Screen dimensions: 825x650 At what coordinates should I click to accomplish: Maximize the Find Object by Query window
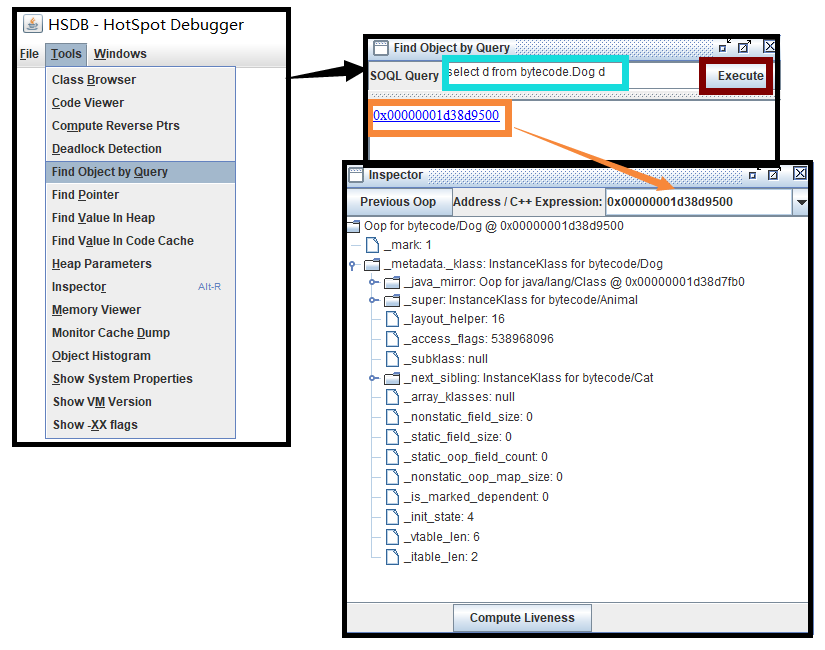click(743, 47)
